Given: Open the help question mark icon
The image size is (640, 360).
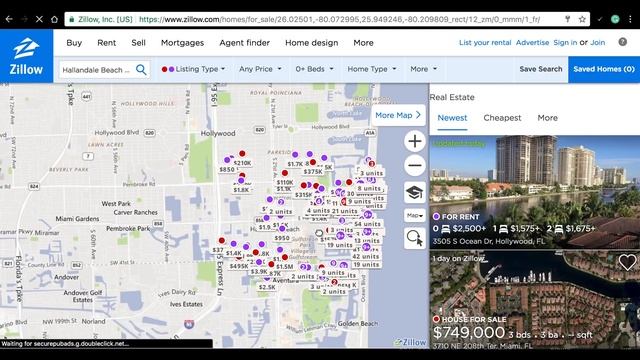Looking at the screenshot, I should pos(622,42).
